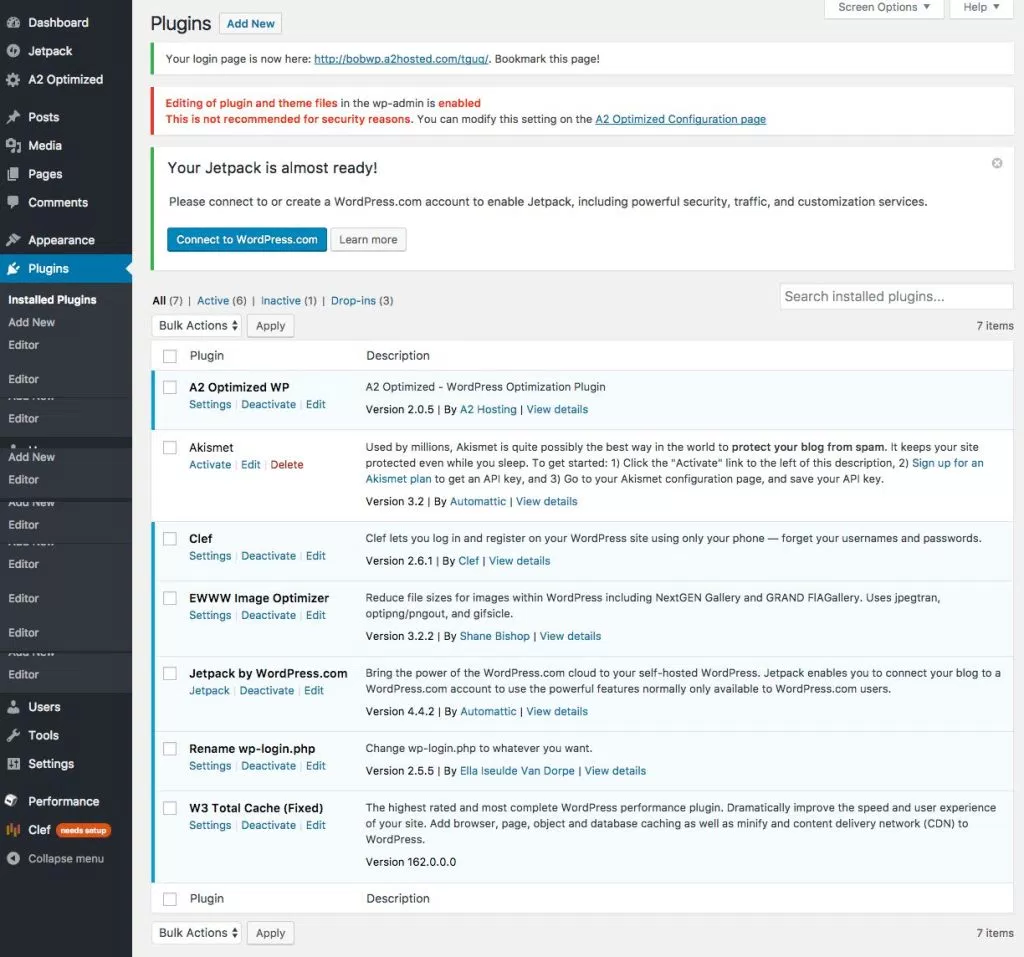Click the 'Version 162.0.0.0' text
This screenshot has height=957, width=1024.
click(x=411, y=862)
